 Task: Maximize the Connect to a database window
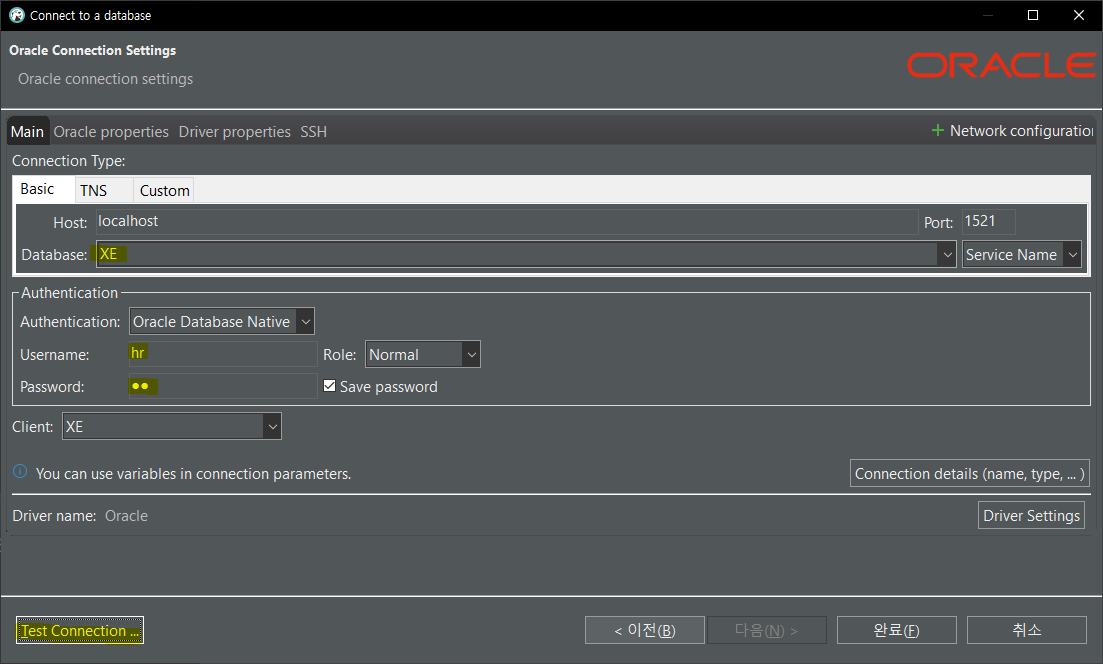(1033, 15)
